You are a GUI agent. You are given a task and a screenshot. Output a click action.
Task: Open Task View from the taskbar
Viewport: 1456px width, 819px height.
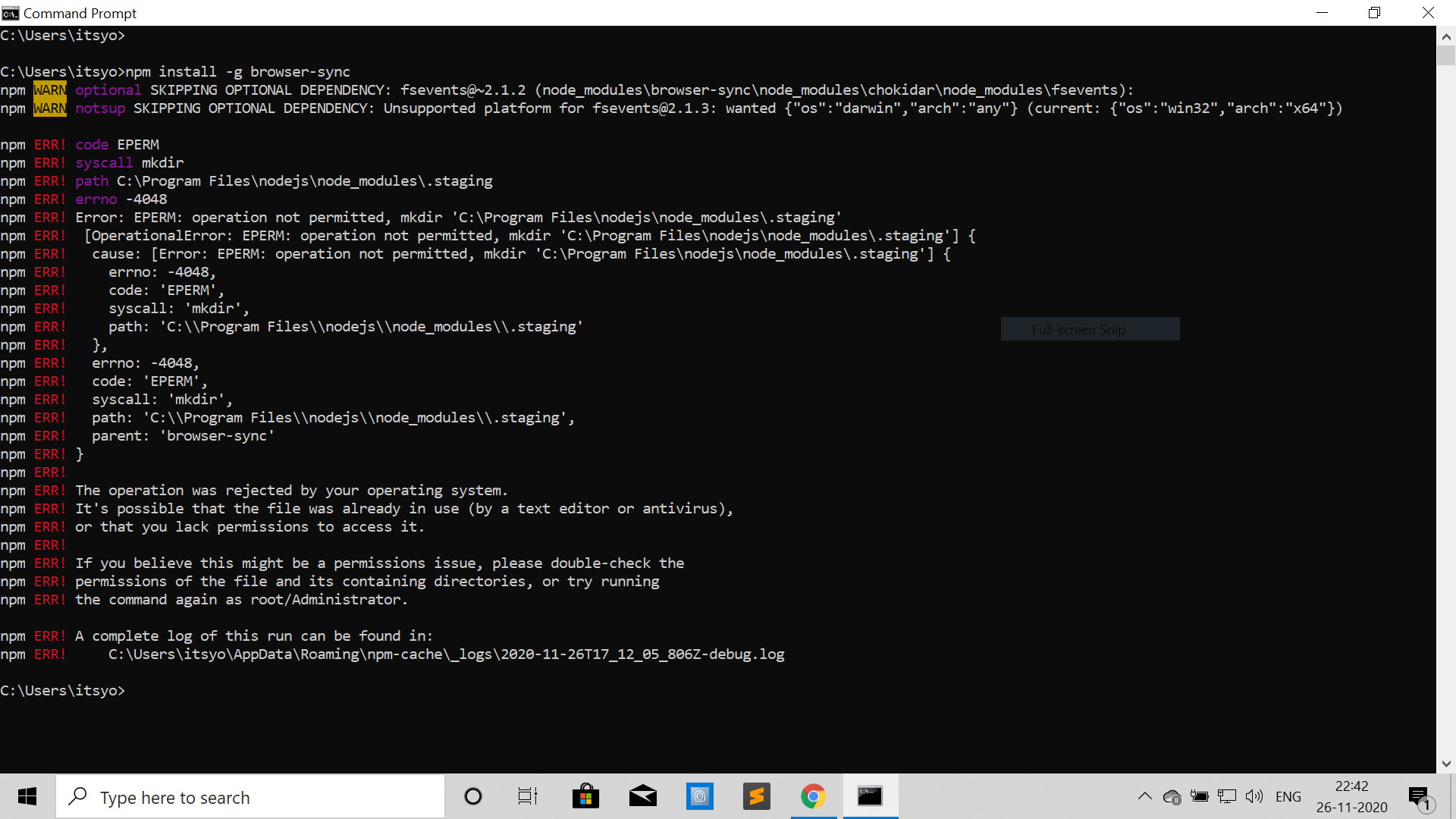[528, 796]
